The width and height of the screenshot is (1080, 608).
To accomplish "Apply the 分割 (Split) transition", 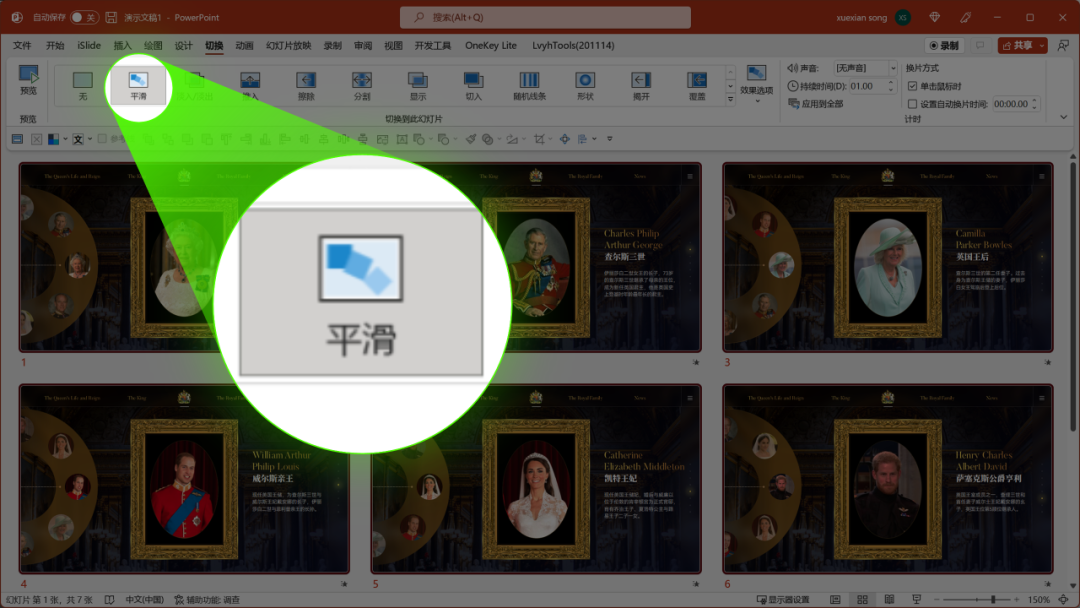I will (x=362, y=85).
